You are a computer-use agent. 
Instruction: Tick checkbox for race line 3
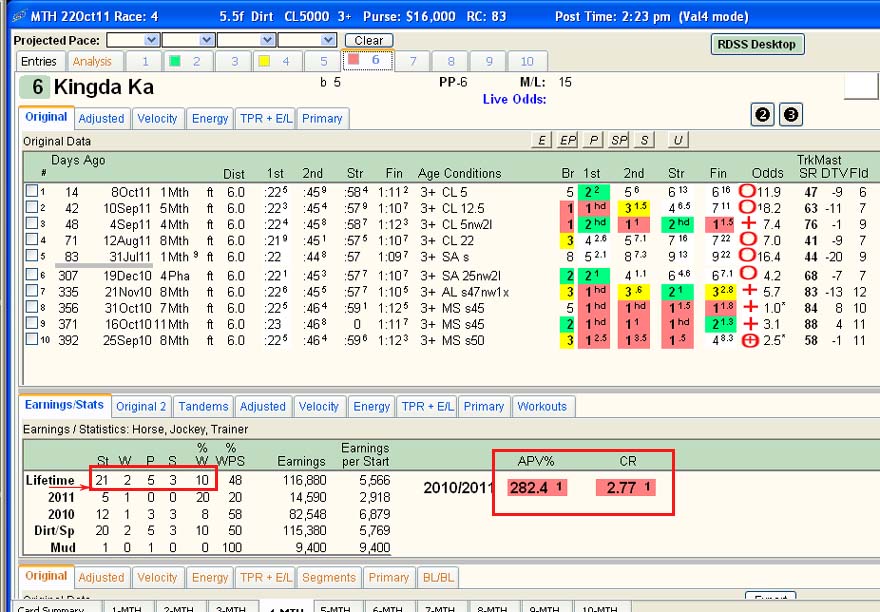point(32,223)
